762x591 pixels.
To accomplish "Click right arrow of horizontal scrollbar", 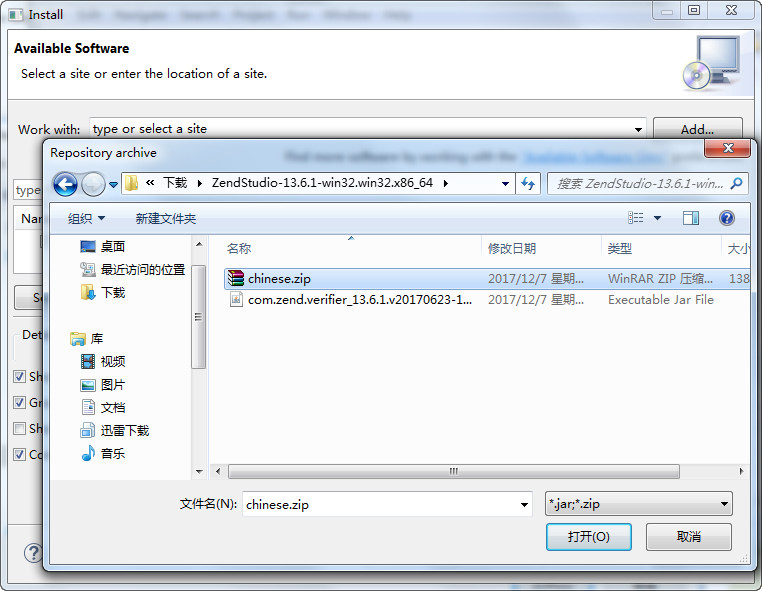I will 741,471.
